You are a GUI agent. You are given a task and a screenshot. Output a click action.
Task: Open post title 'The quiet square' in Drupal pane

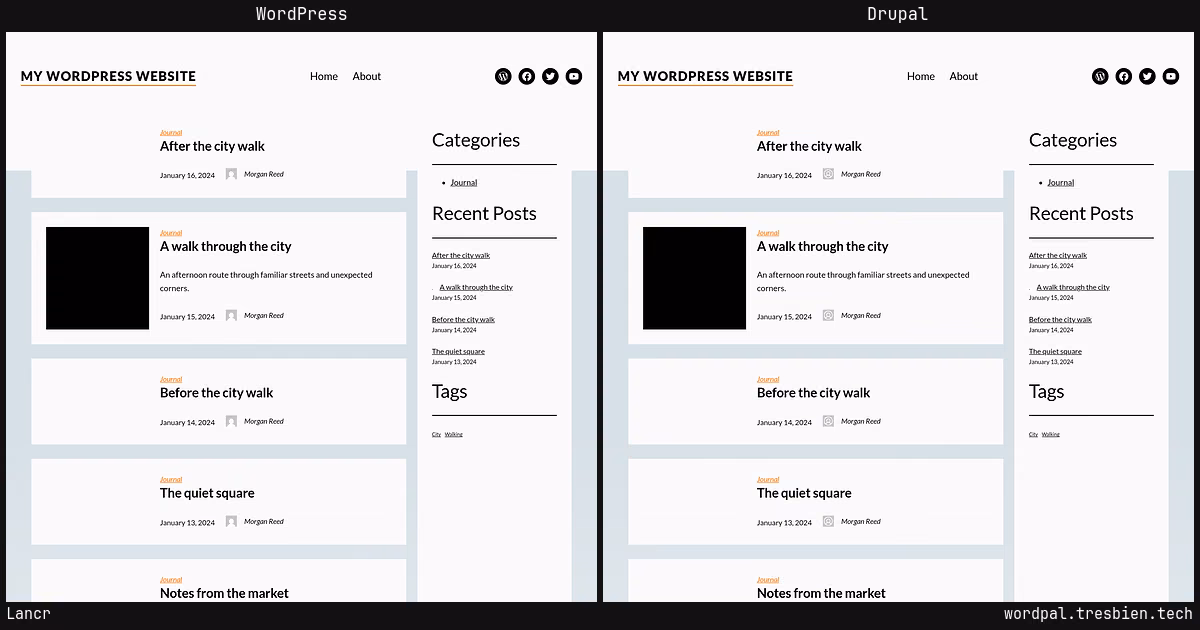pos(804,493)
